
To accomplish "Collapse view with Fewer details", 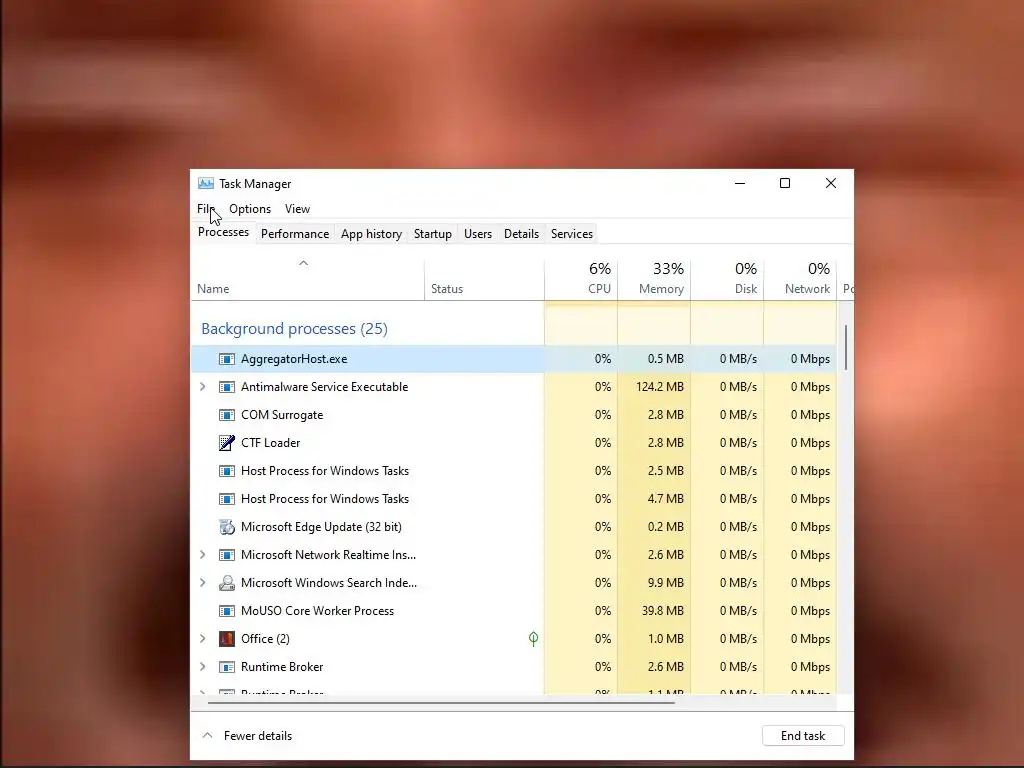I will pos(248,736).
